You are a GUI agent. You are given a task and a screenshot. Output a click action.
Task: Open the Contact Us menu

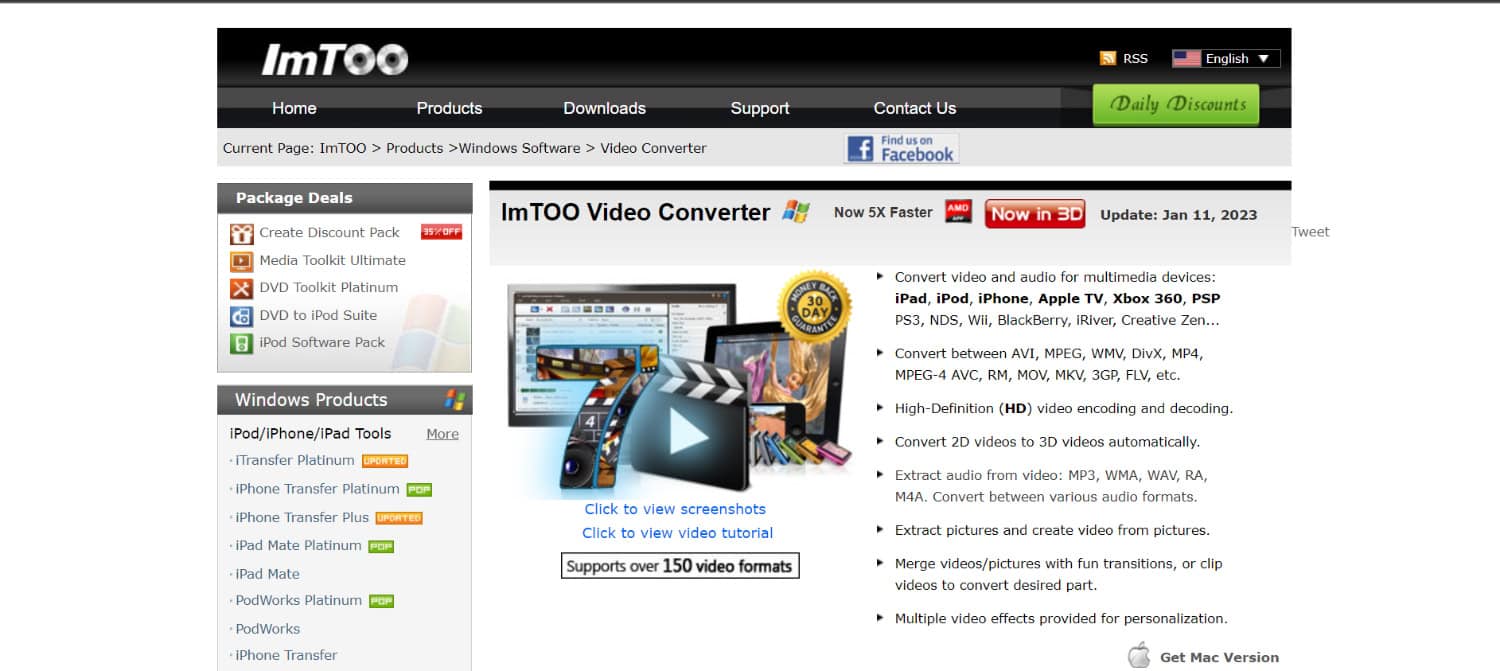click(915, 108)
